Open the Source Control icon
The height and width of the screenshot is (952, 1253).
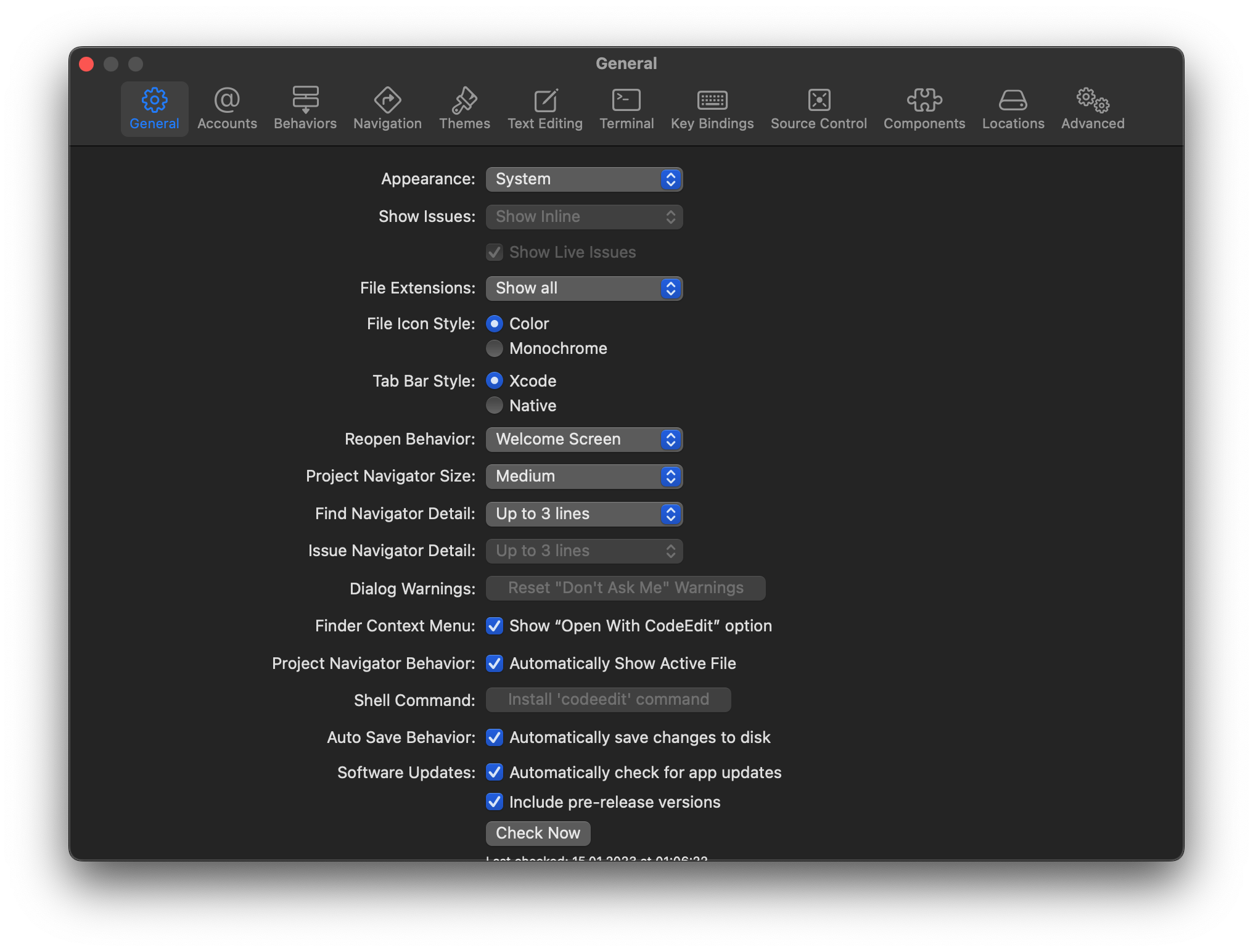[819, 100]
